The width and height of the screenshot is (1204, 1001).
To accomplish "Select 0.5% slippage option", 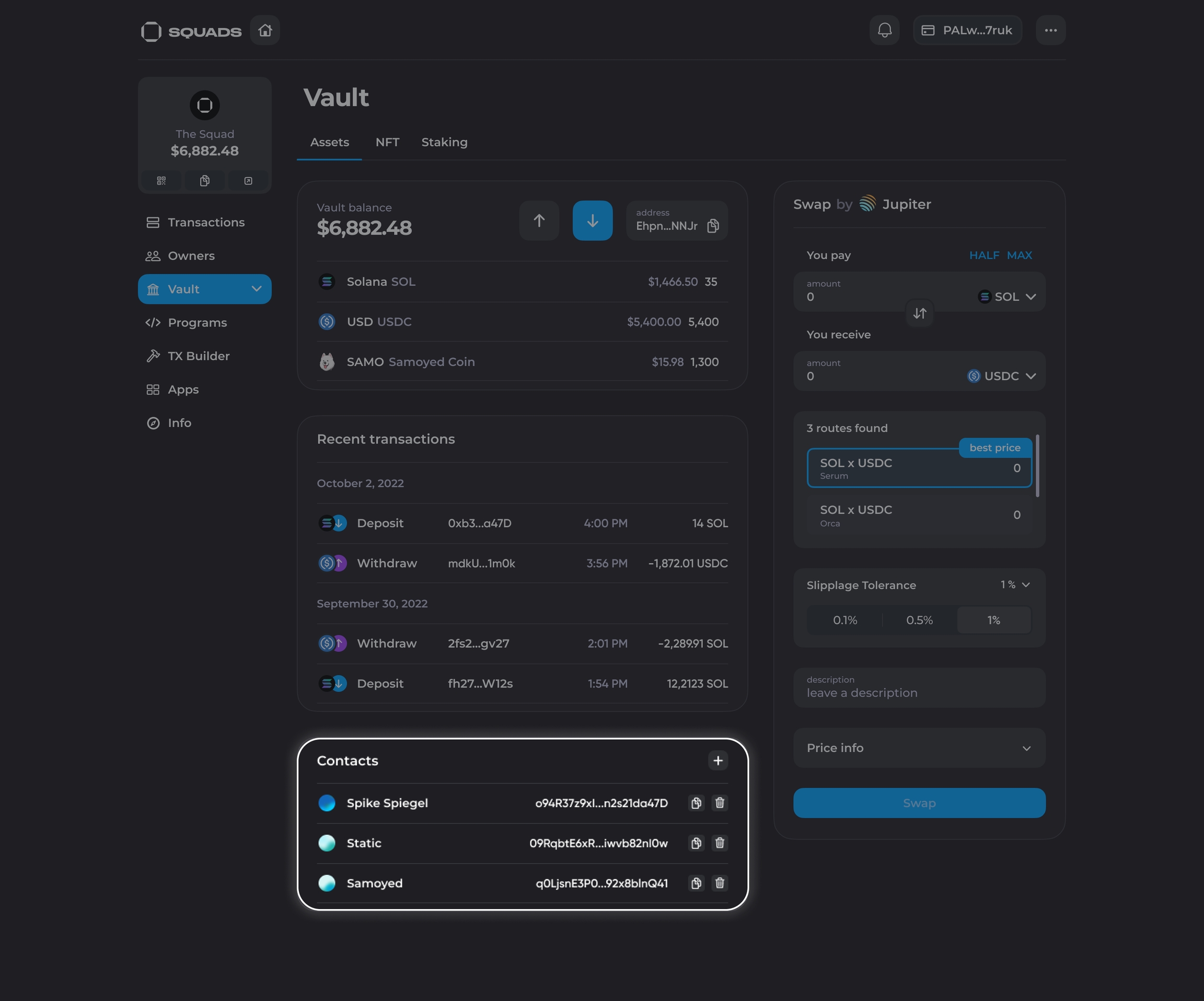I will click(x=919, y=620).
